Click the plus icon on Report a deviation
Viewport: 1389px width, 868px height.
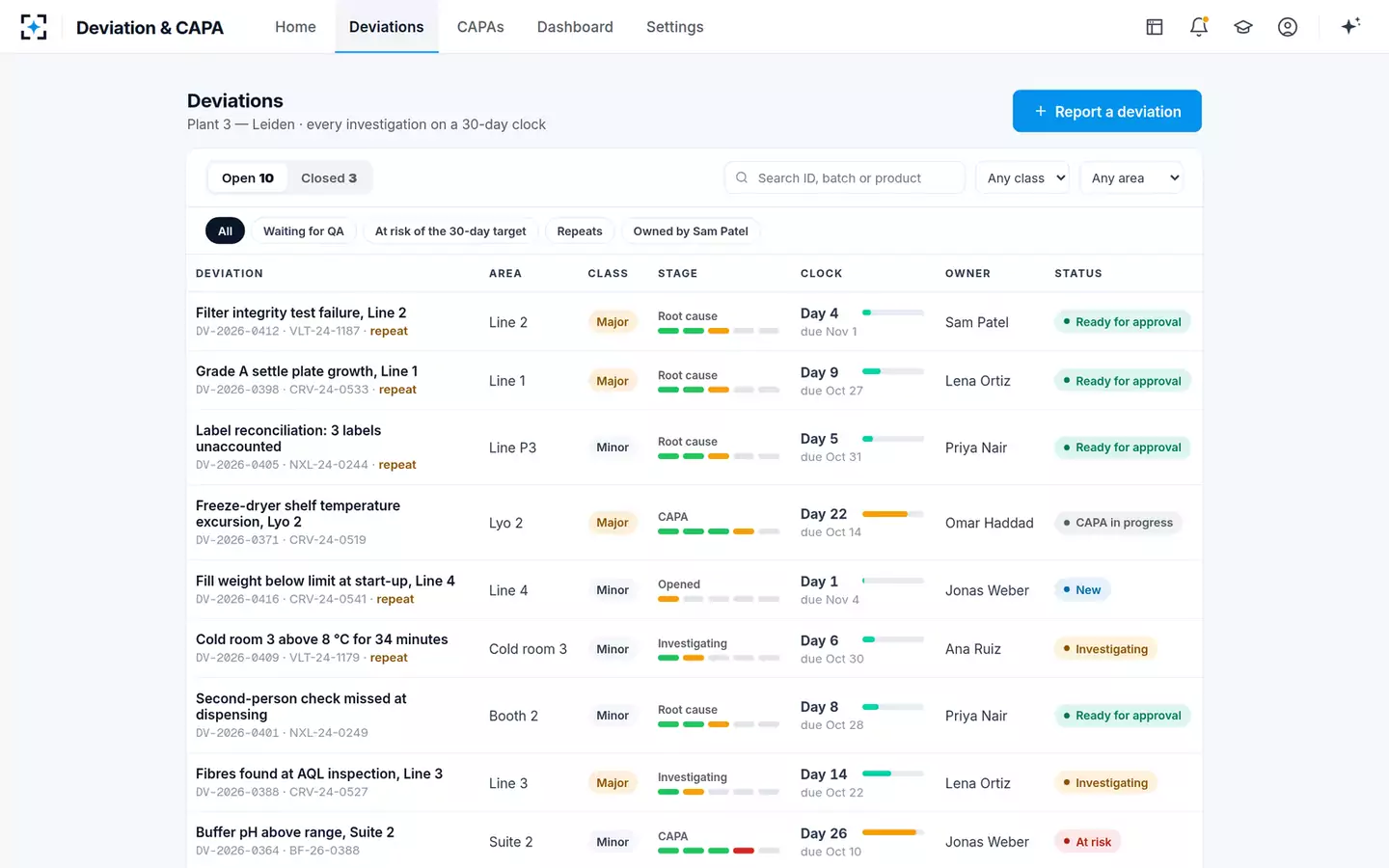pyautogui.click(x=1041, y=112)
